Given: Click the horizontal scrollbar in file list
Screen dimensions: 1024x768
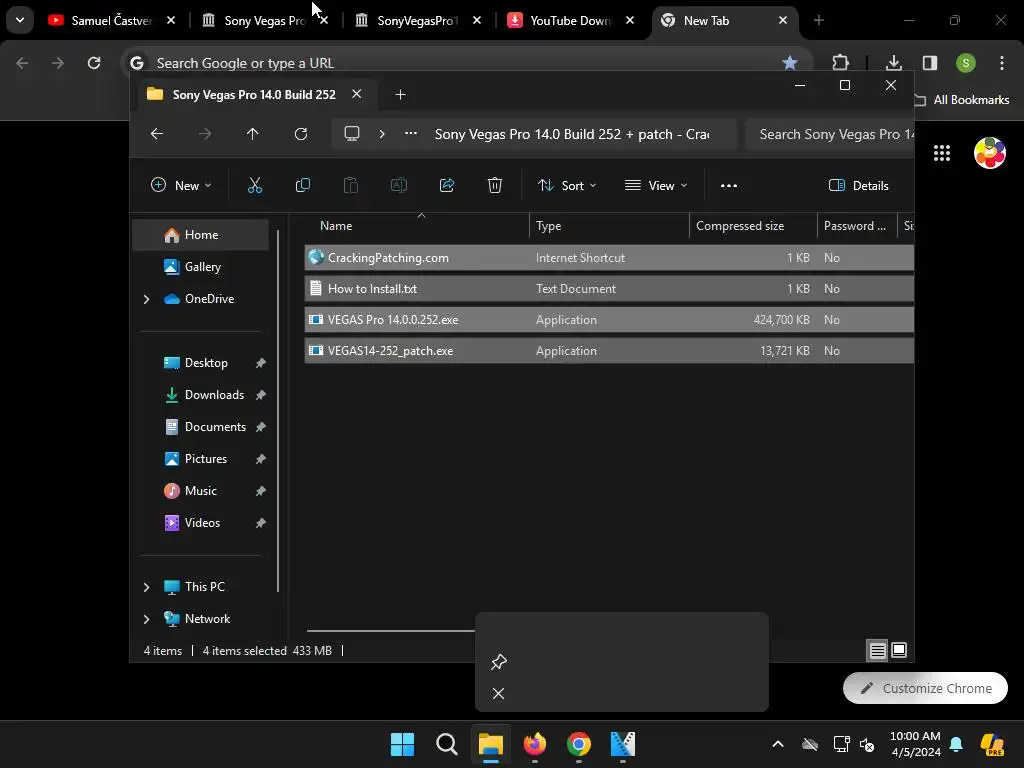Looking at the screenshot, I should (x=391, y=631).
